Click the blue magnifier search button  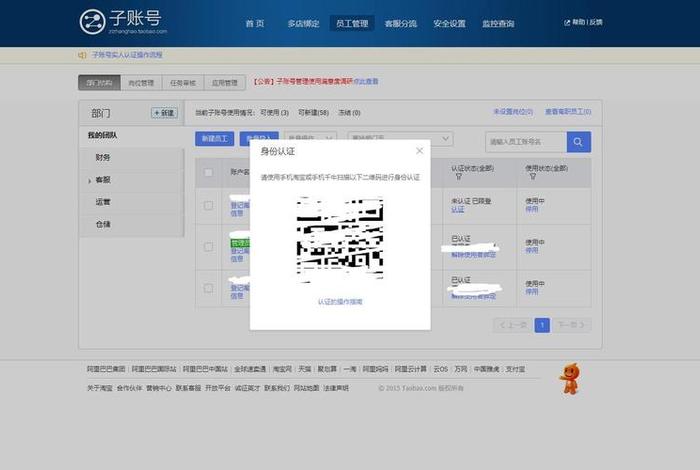click(579, 142)
